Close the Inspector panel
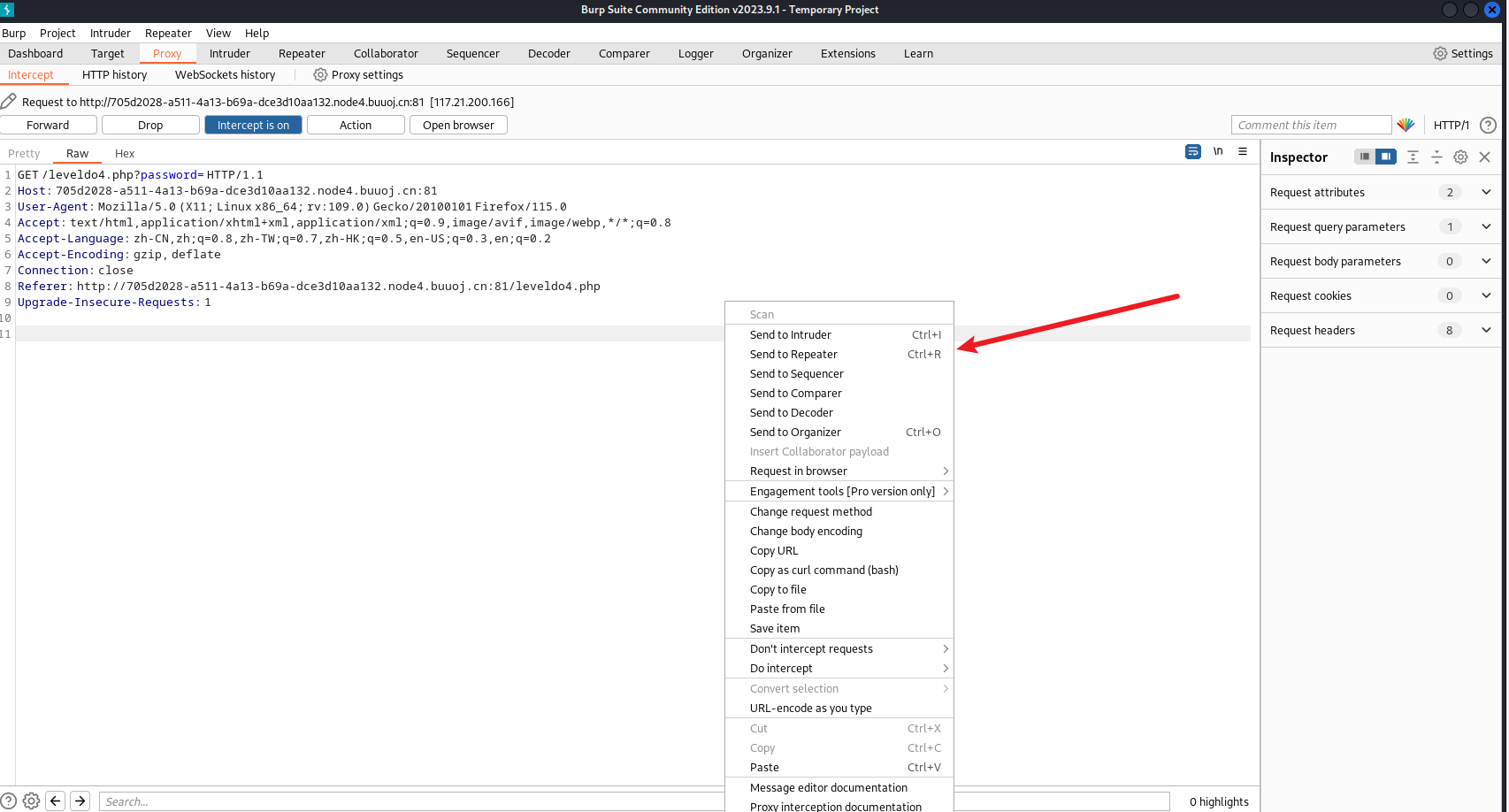1509x812 pixels. pos(1485,157)
